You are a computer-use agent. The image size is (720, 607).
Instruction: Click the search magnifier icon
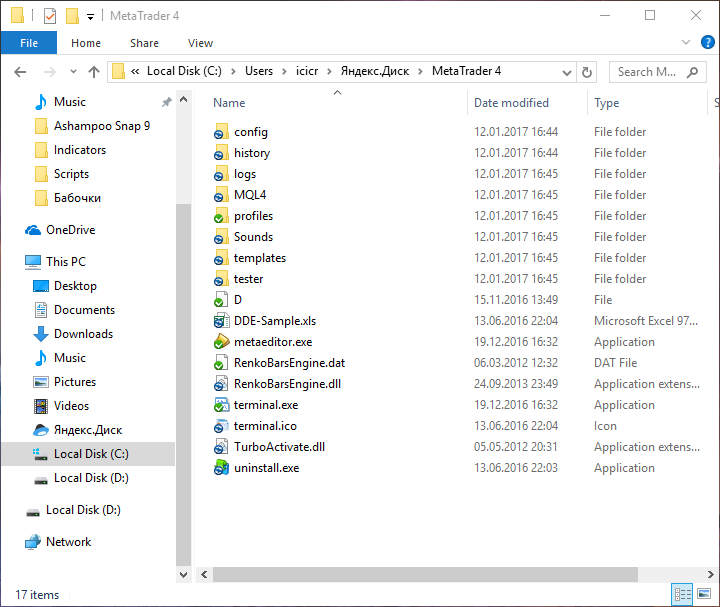point(692,72)
